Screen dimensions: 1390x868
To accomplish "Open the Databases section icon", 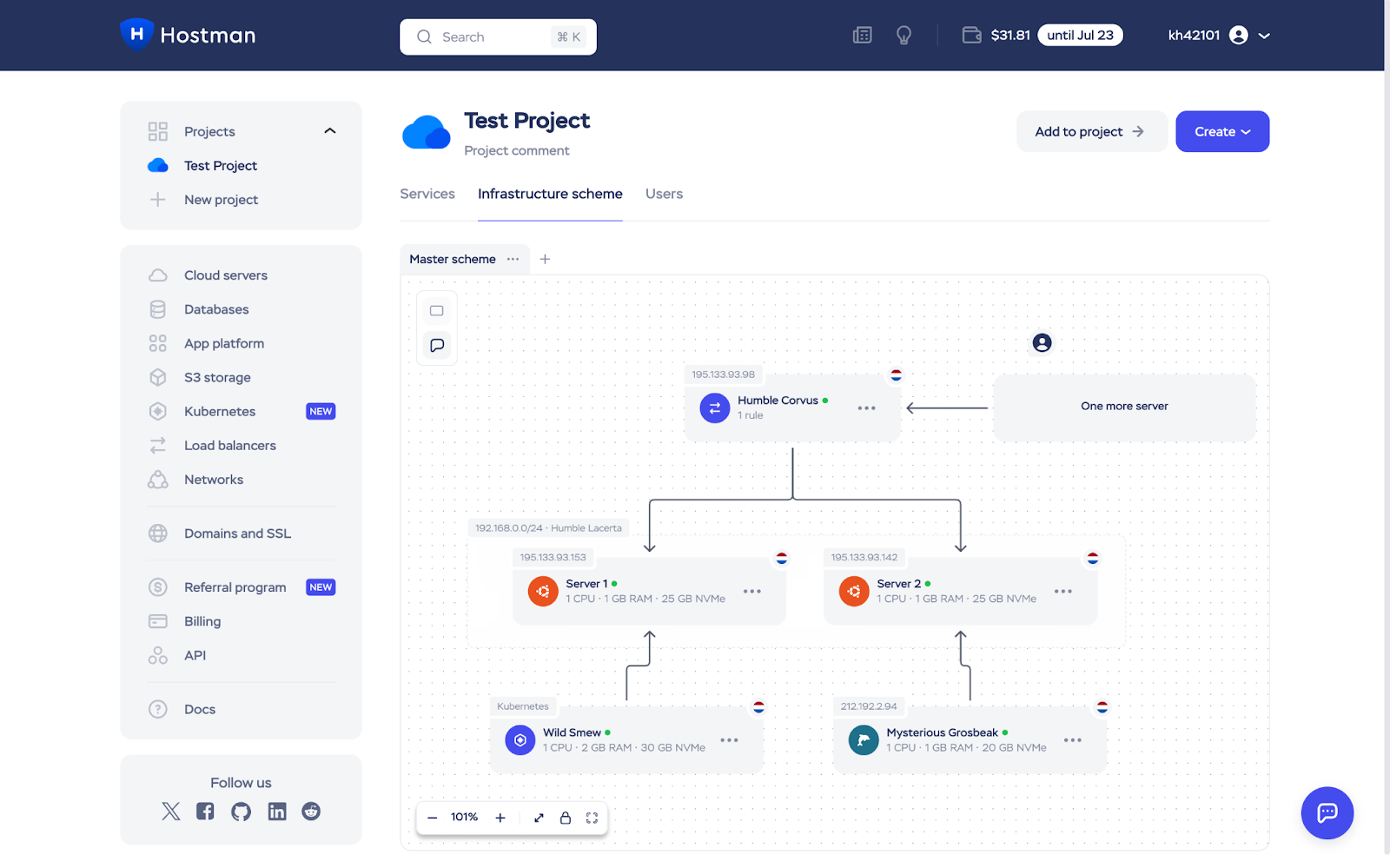I will [x=157, y=308].
